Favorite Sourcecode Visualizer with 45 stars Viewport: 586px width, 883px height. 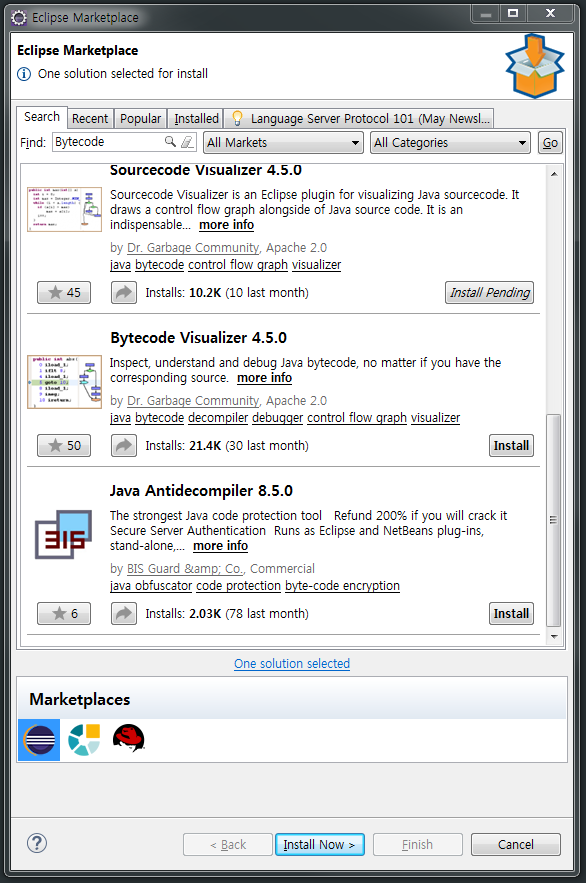(x=64, y=292)
